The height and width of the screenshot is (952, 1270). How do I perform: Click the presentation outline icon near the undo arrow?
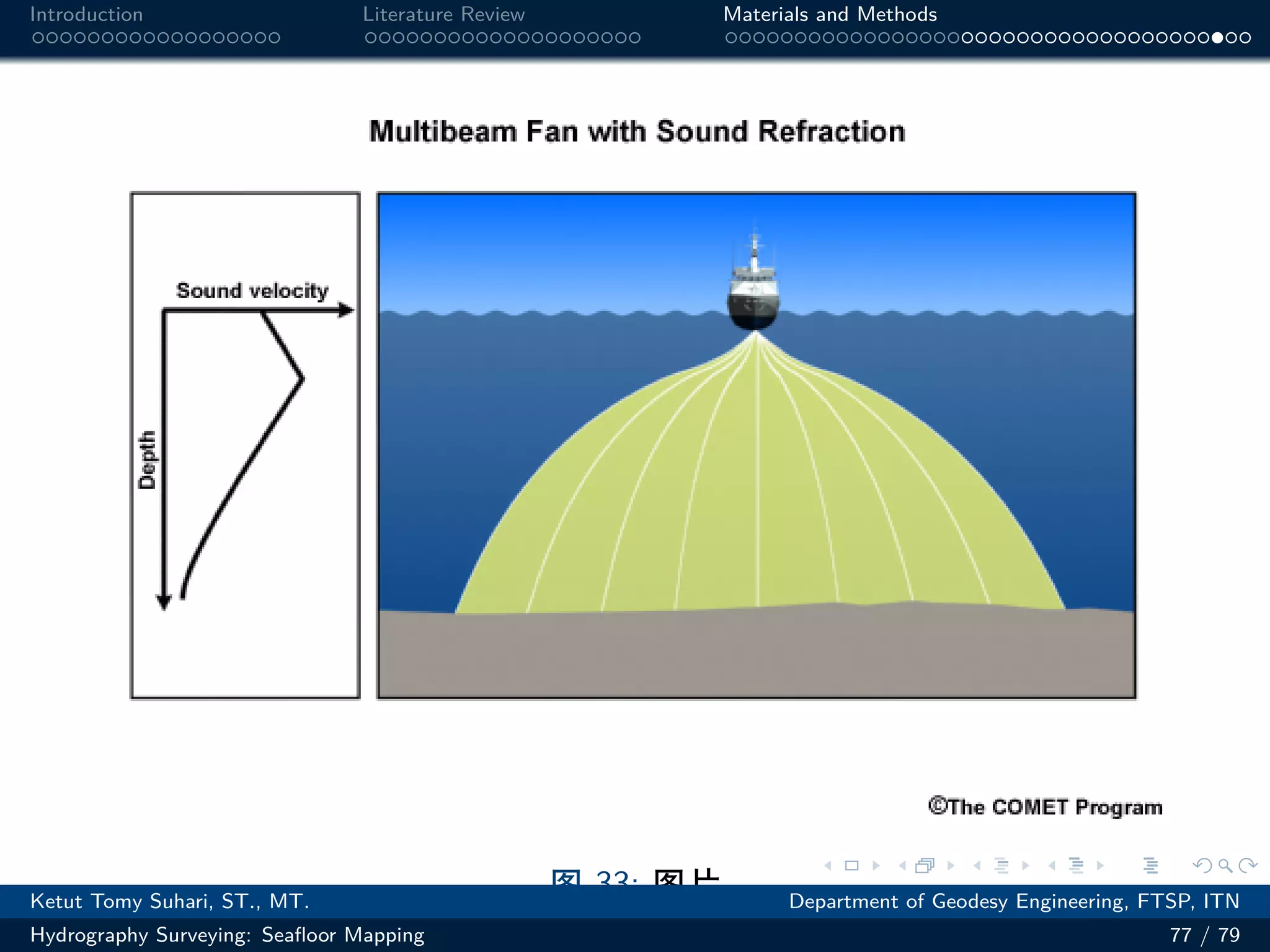coord(1151,866)
